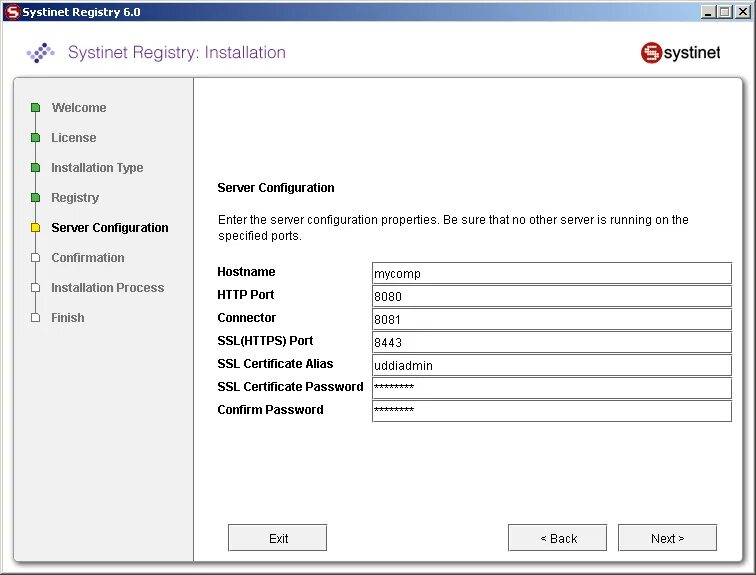Screen dimensions: 756x575
Task: Click the green marker beside License
Action: click(35, 137)
